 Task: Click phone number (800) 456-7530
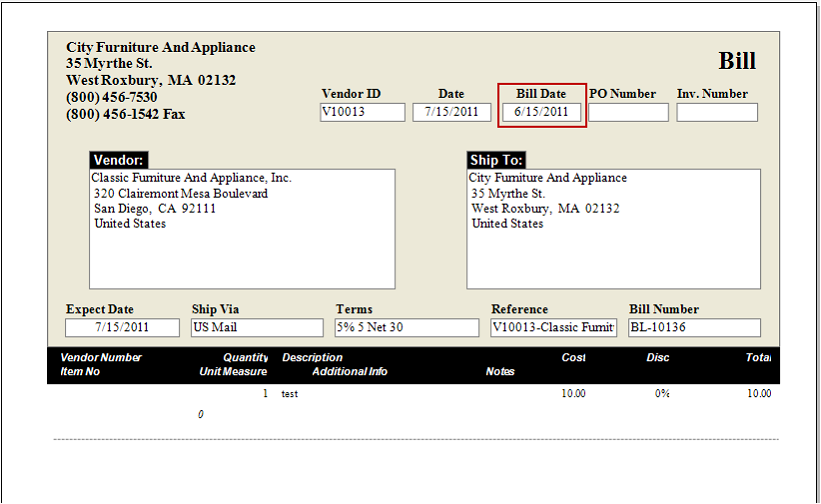[112, 97]
